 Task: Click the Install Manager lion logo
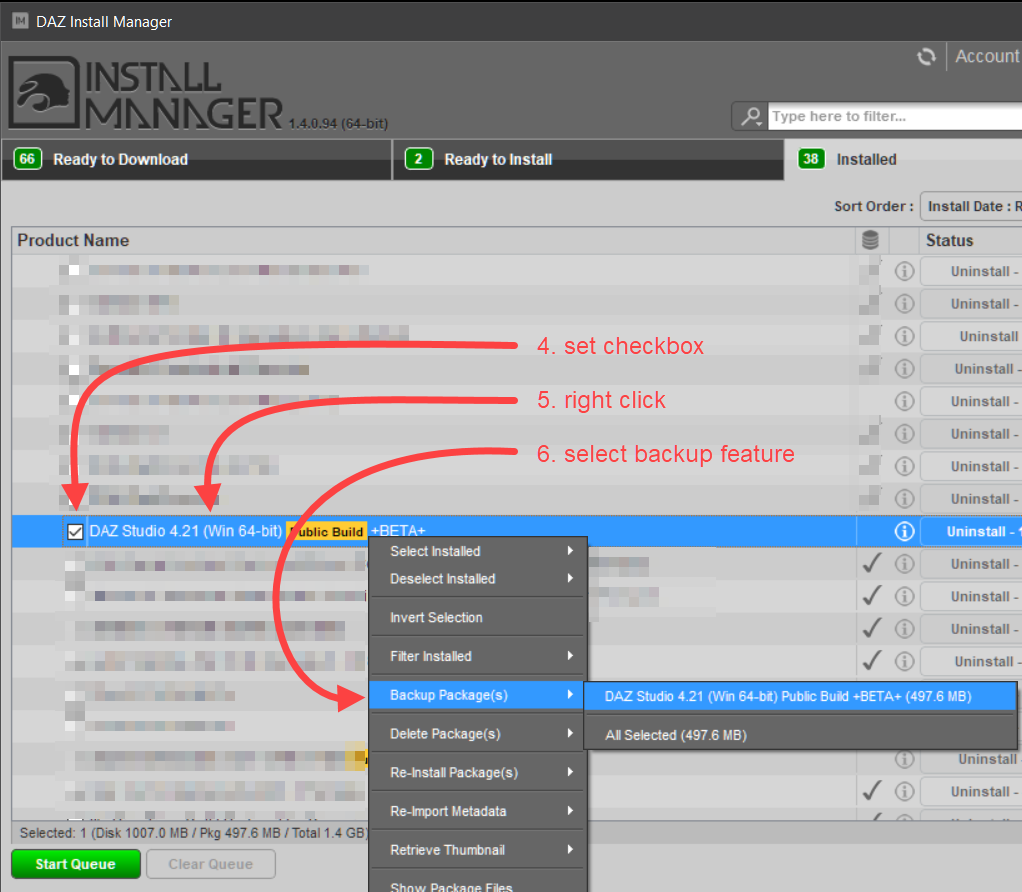tap(44, 92)
